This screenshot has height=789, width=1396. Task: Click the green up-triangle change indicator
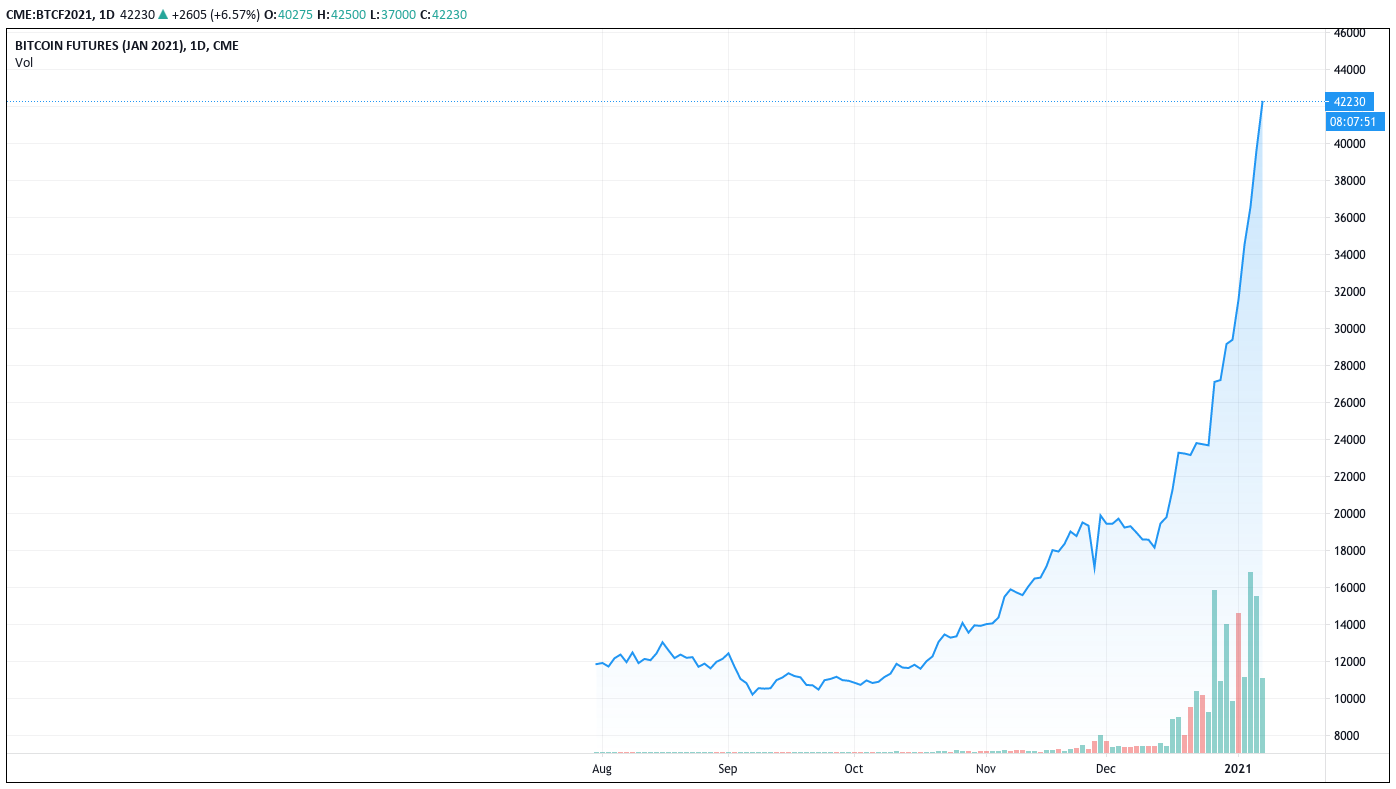pyautogui.click(x=163, y=14)
